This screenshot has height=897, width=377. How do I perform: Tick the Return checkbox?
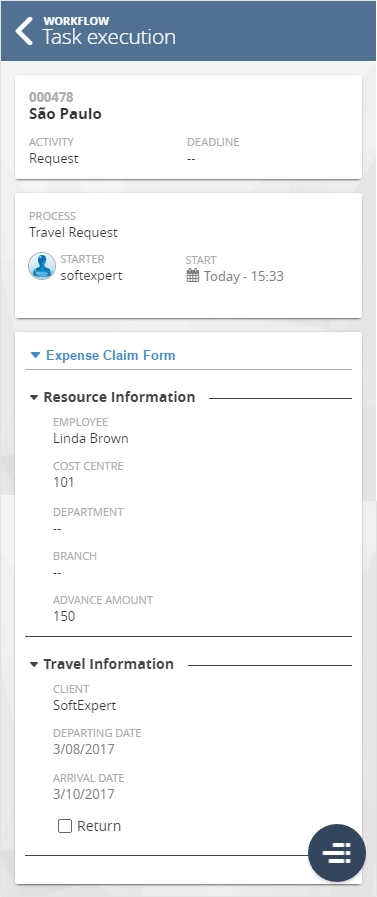tap(65, 826)
